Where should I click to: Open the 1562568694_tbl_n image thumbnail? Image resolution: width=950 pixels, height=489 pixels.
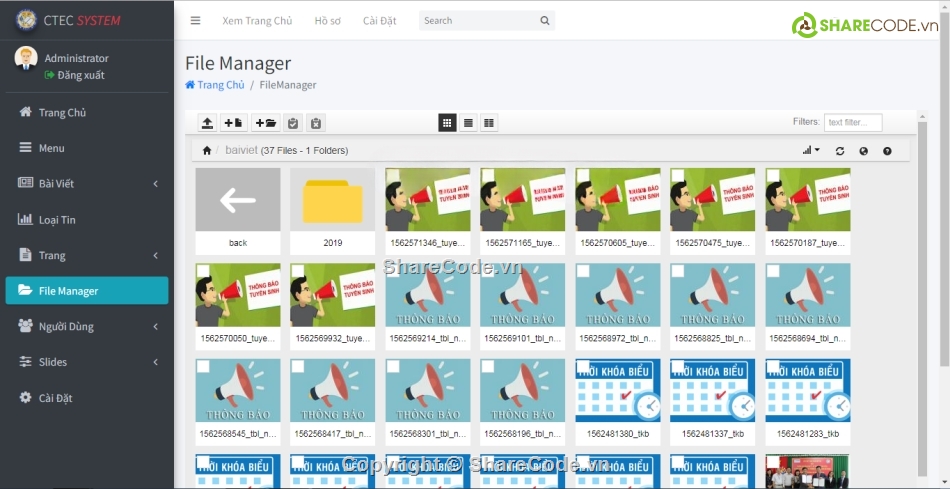(x=808, y=295)
